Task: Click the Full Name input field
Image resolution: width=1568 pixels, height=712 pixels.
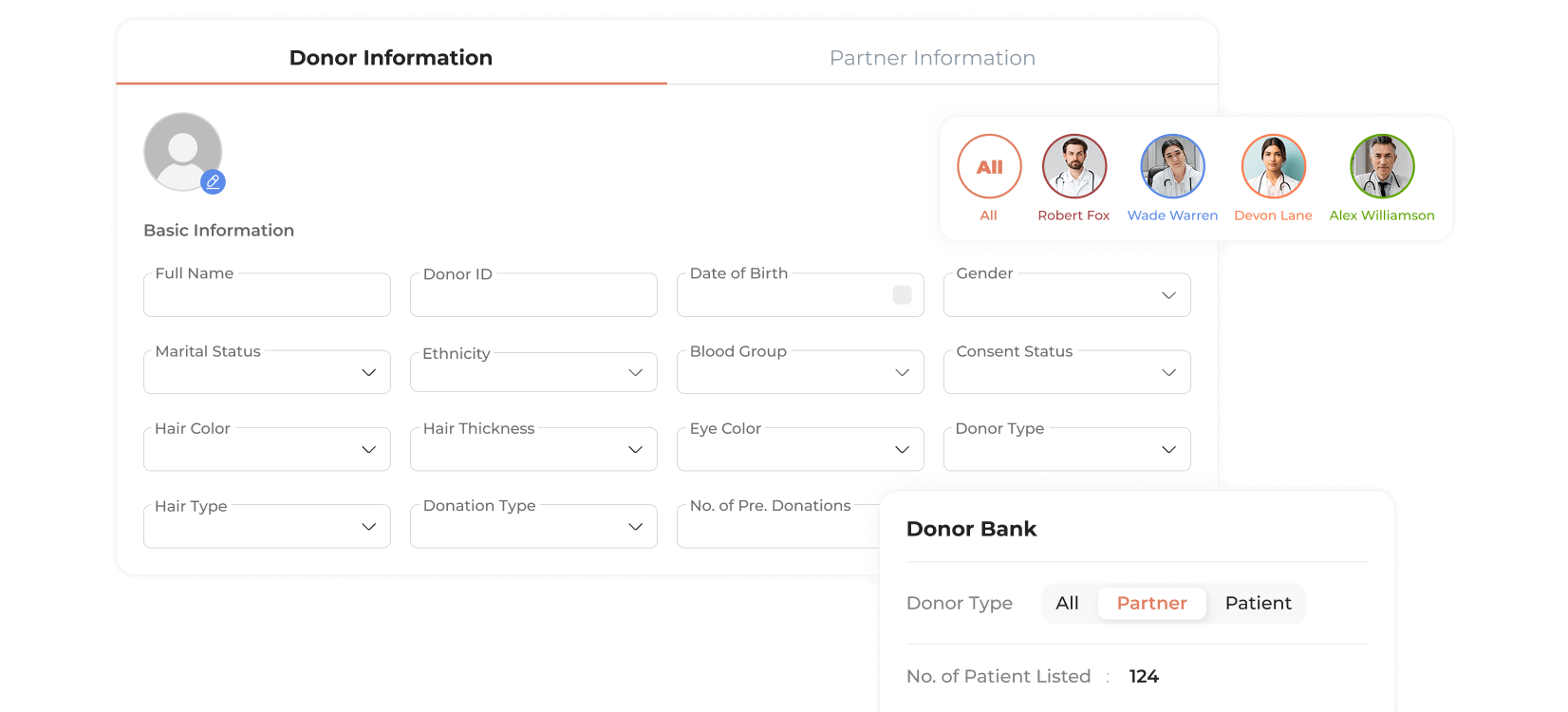Action: pos(267,296)
